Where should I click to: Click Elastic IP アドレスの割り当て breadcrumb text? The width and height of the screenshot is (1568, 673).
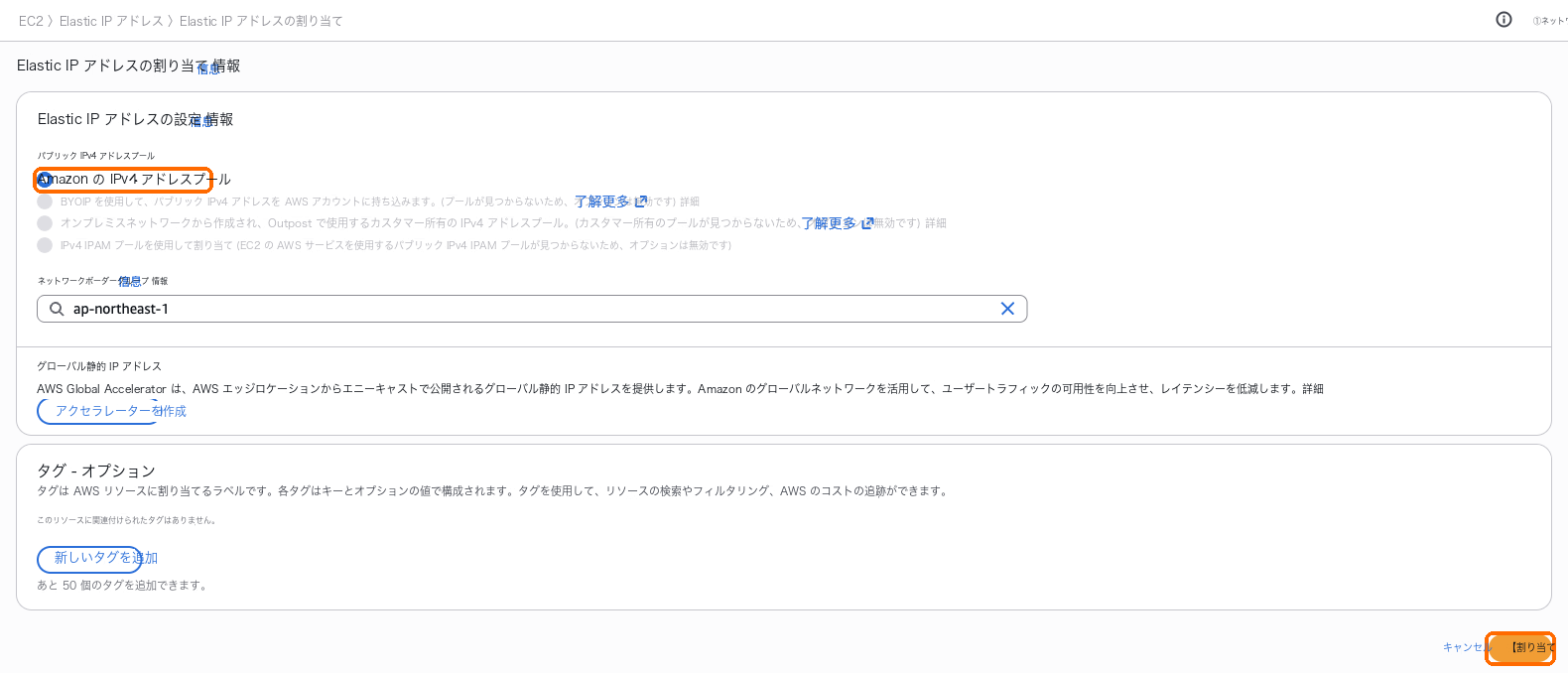pos(261,21)
